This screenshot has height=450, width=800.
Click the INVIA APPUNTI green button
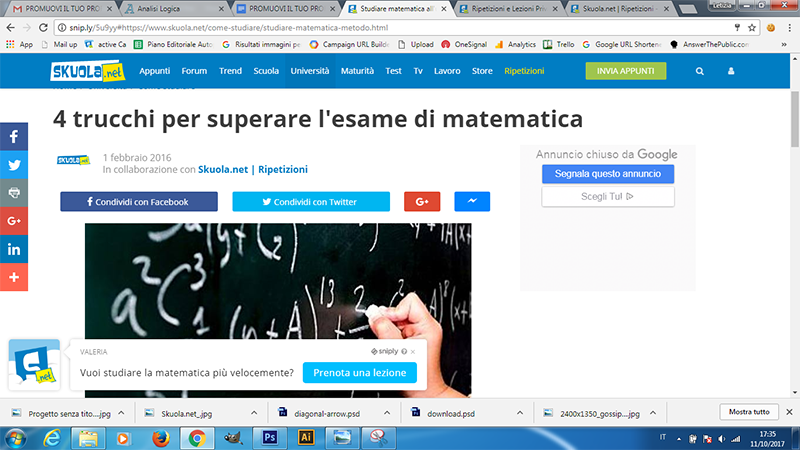[x=625, y=71]
